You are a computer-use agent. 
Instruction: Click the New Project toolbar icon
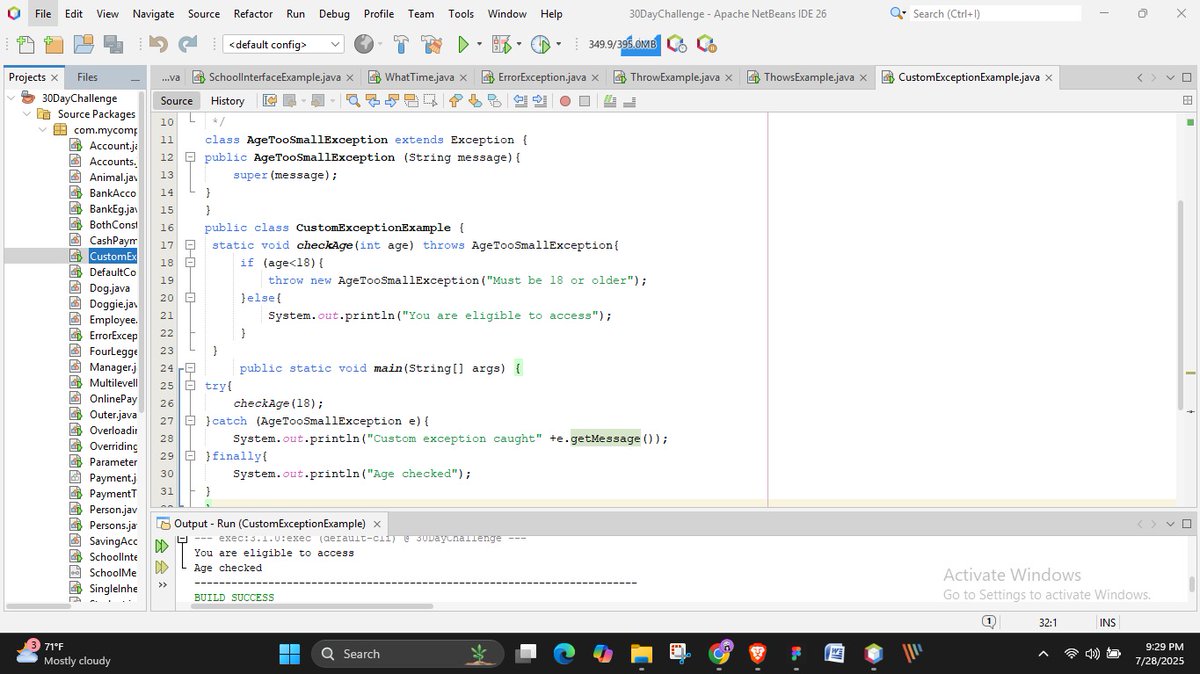pyautogui.click(x=54, y=44)
